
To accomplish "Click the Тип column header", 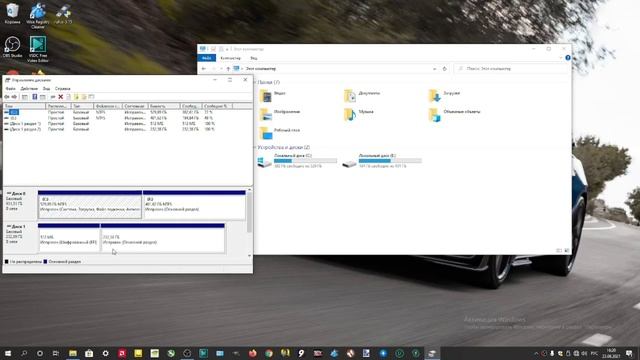I will pos(82,106).
